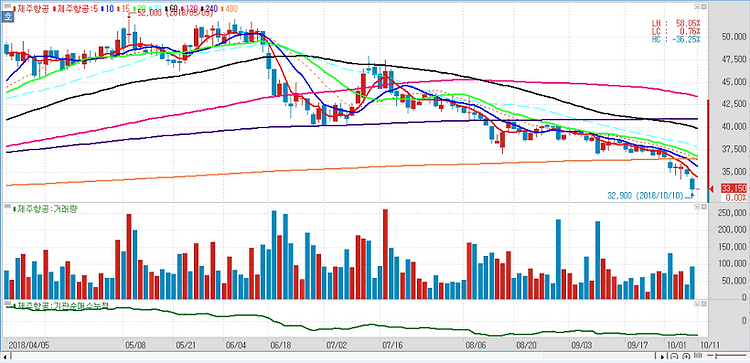Click the 제주항공:기관순매수누적 legend

[x=60, y=305]
